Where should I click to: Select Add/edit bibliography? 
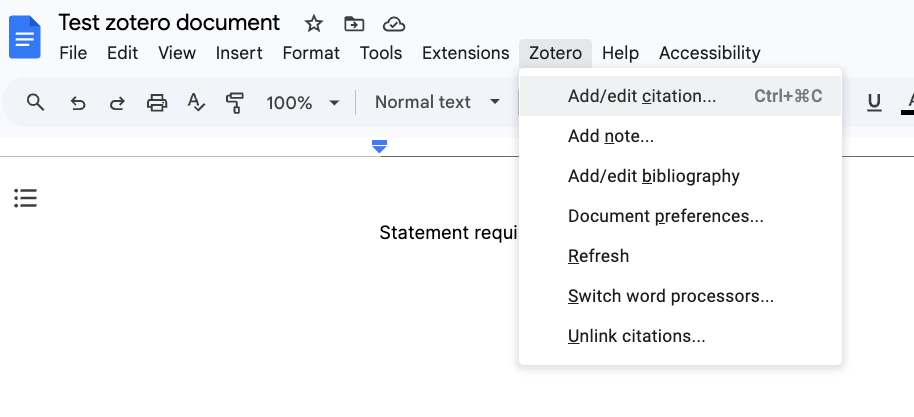click(x=680, y=176)
